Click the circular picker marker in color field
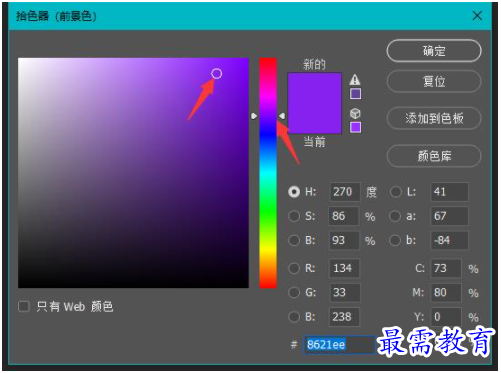This screenshot has width=501, height=373. (216, 73)
